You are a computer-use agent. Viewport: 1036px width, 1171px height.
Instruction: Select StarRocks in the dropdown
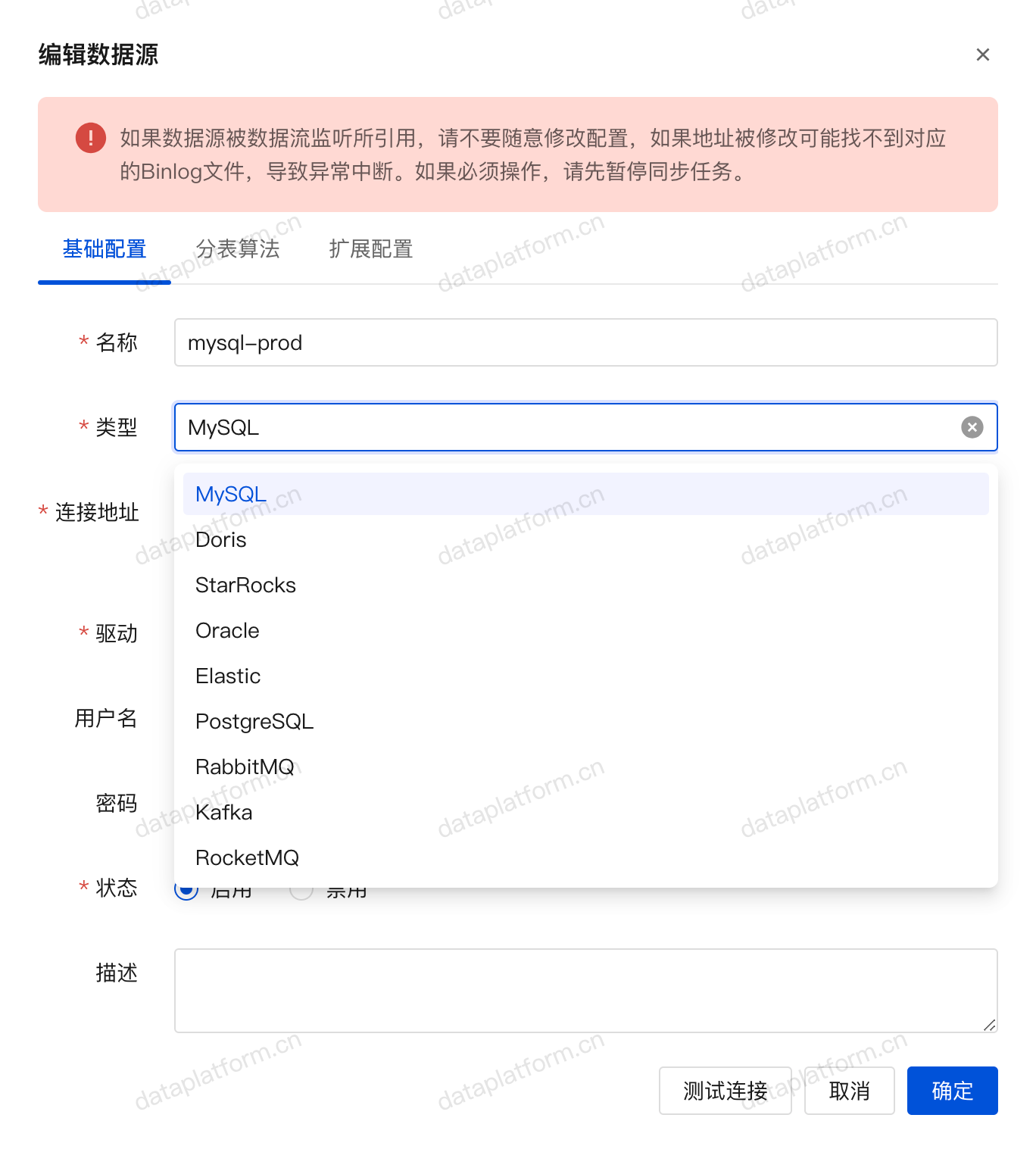(245, 585)
